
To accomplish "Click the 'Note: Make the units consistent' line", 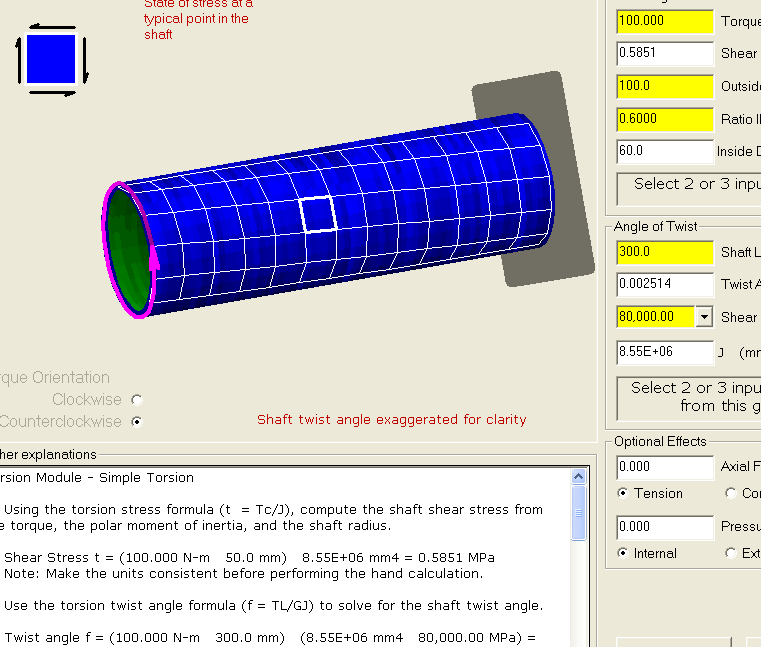I will click(244, 574).
